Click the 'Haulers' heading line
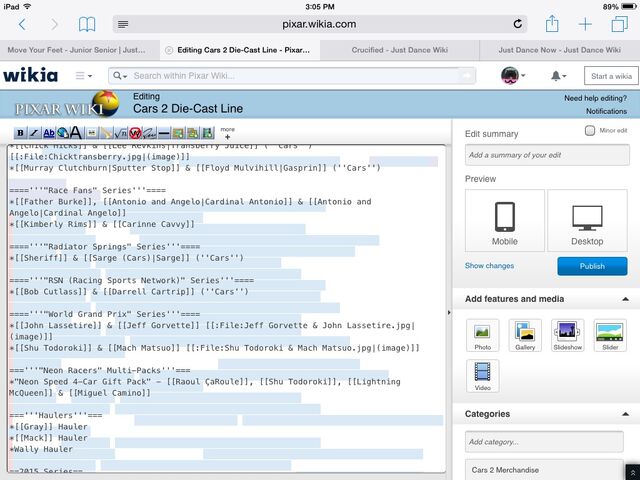Screen dimensions: 640x480 (x=56, y=415)
